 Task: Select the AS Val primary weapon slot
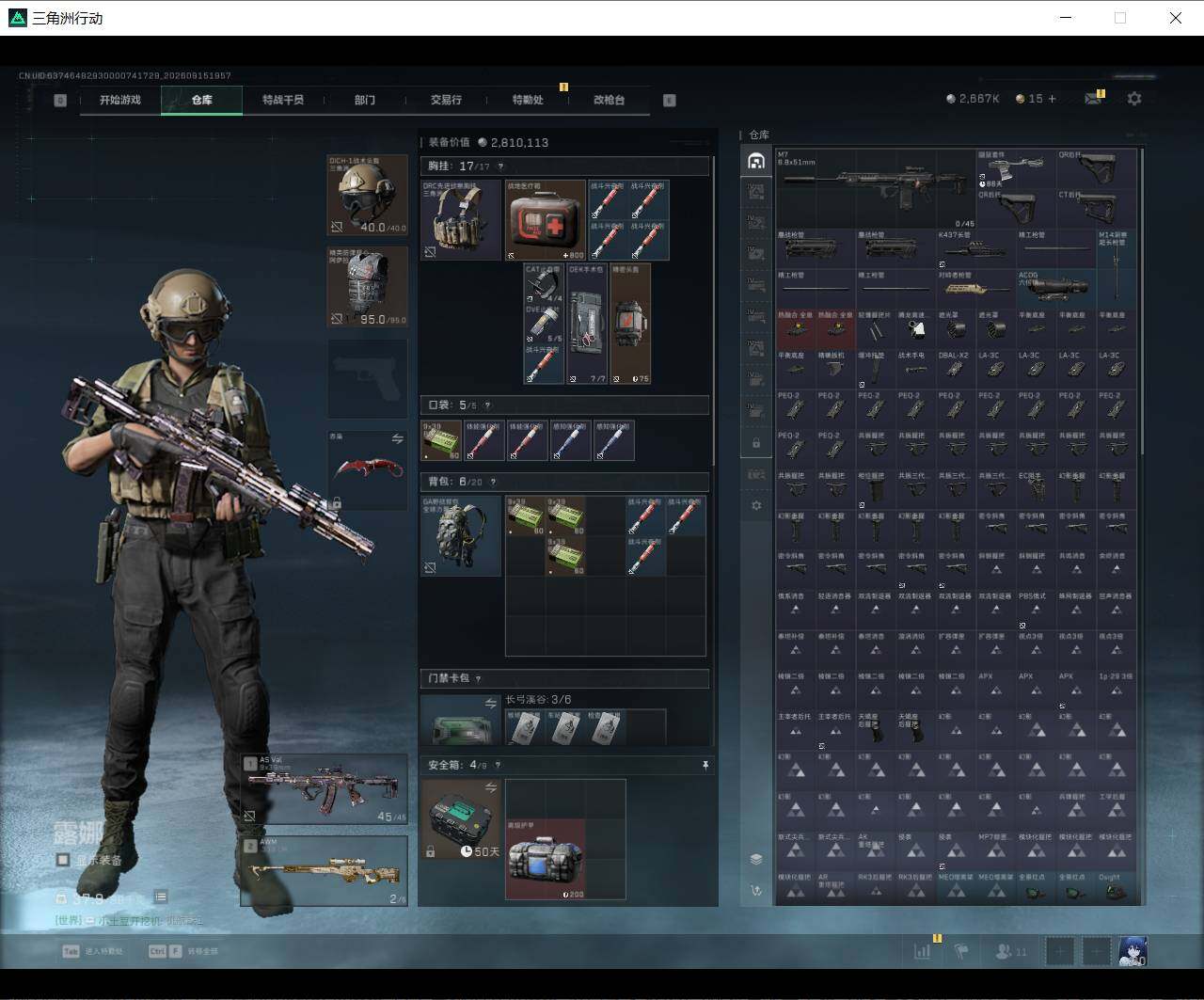(325, 790)
